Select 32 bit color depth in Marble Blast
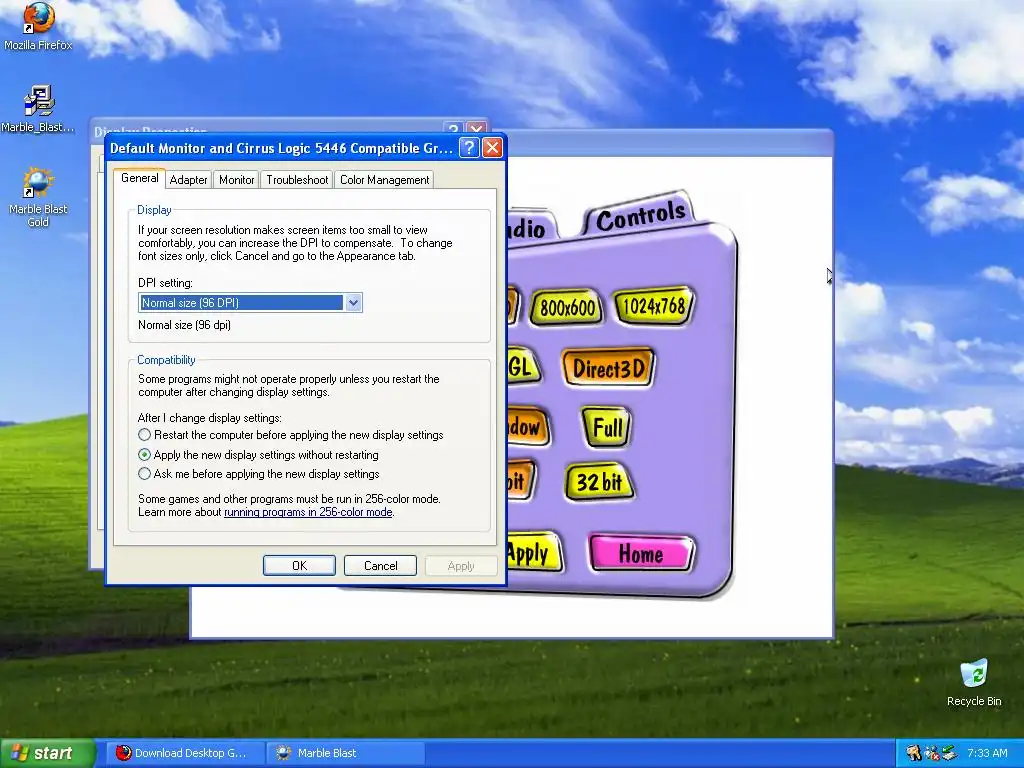This screenshot has height=768, width=1024. 599,482
